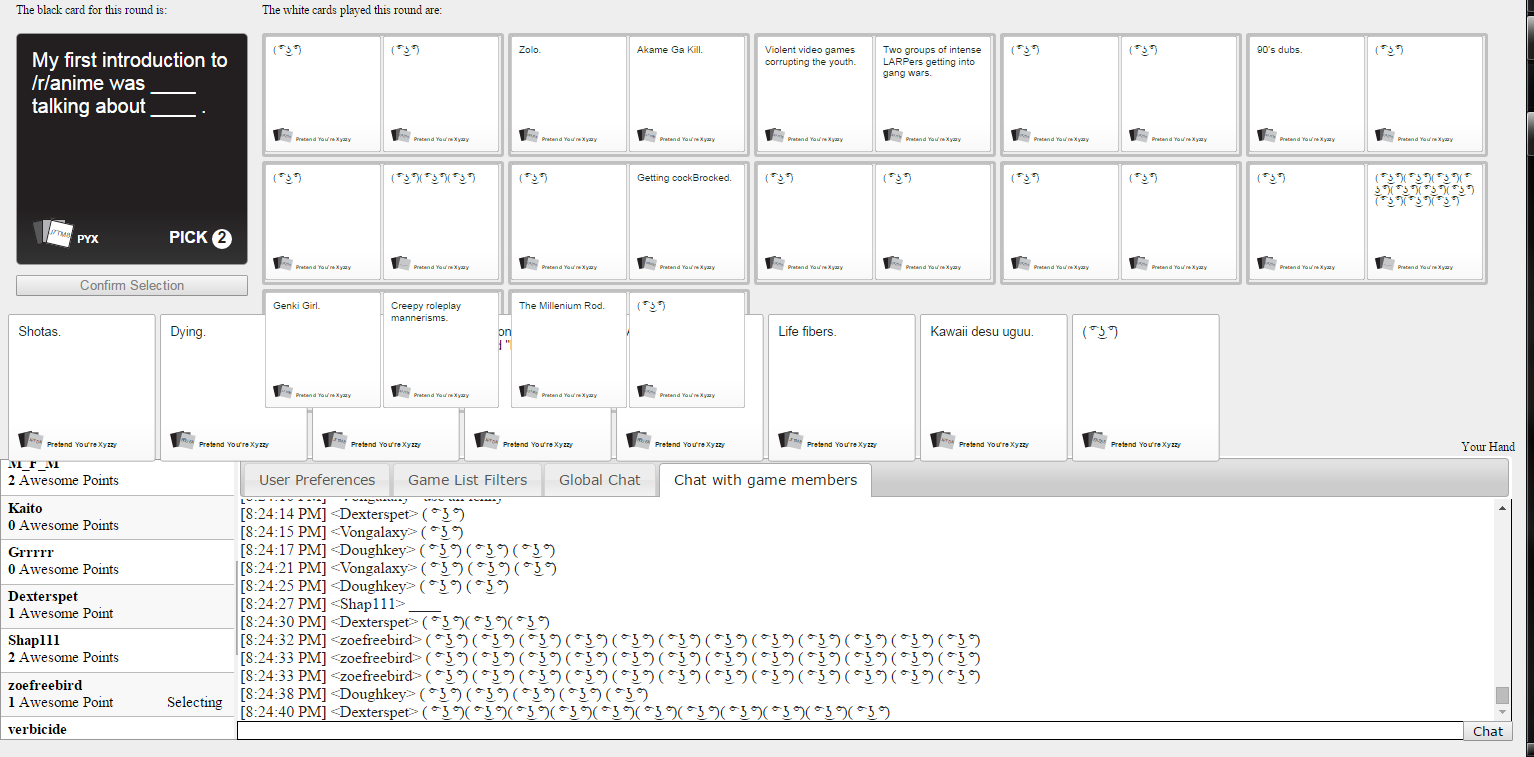Click the card logo on the Kawaii desu uguu card
The image size is (1534, 757).
(x=942, y=440)
